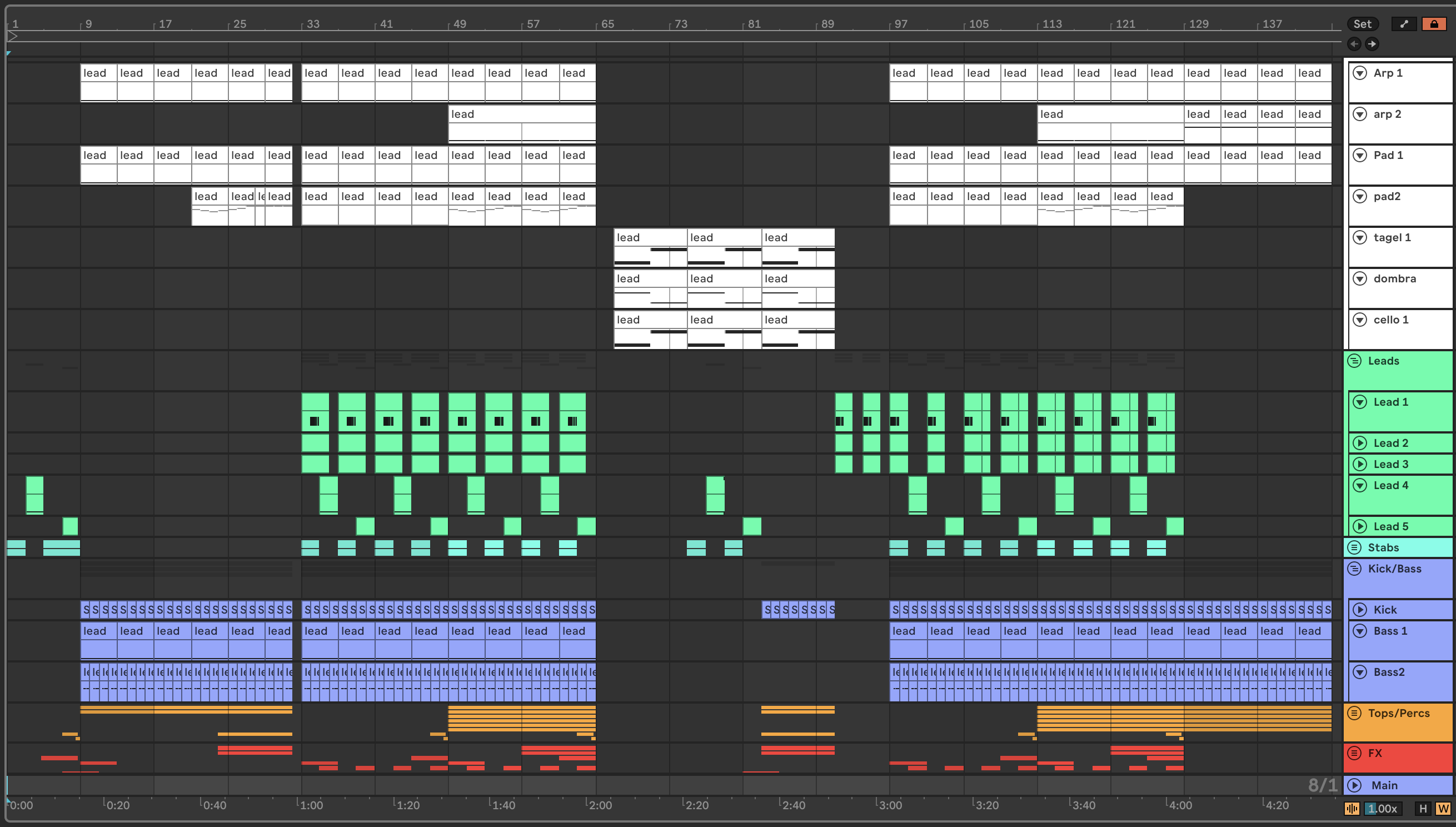Click the Stabs group fold icon
The width and height of the screenshot is (1456, 827).
pyautogui.click(x=1354, y=547)
